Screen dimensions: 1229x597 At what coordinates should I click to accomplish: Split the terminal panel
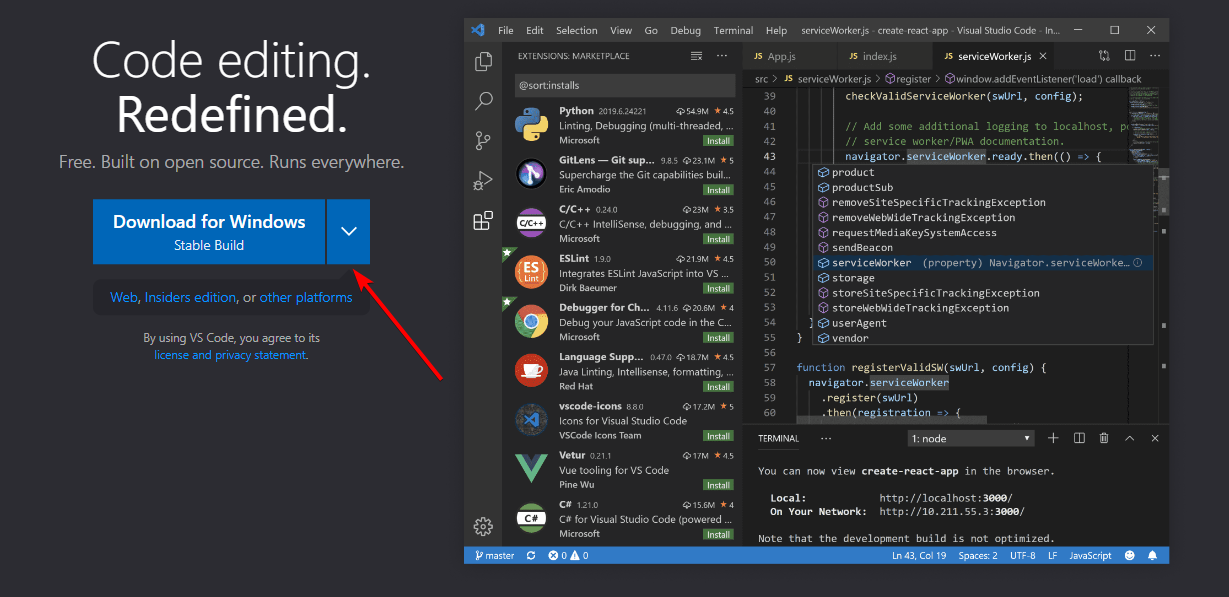pyautogui.click(x=1079, y=438)
